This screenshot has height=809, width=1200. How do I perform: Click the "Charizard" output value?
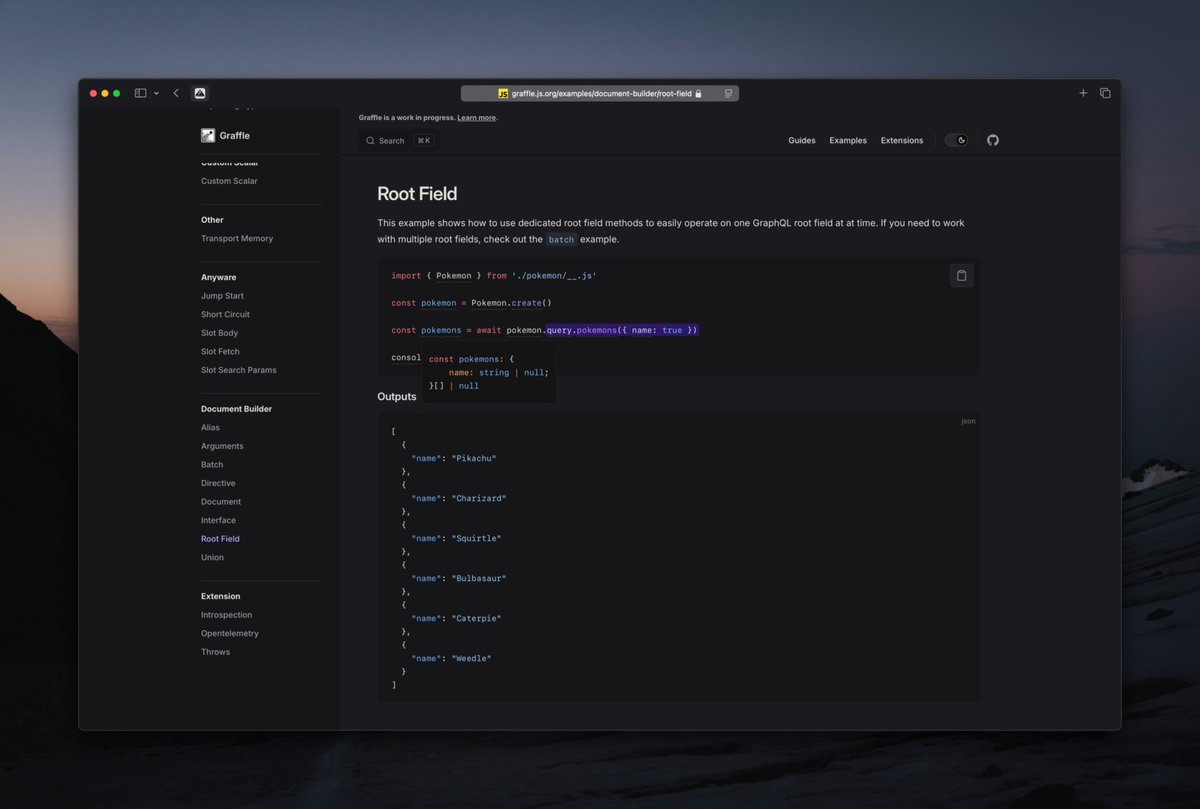coord(479,498)
